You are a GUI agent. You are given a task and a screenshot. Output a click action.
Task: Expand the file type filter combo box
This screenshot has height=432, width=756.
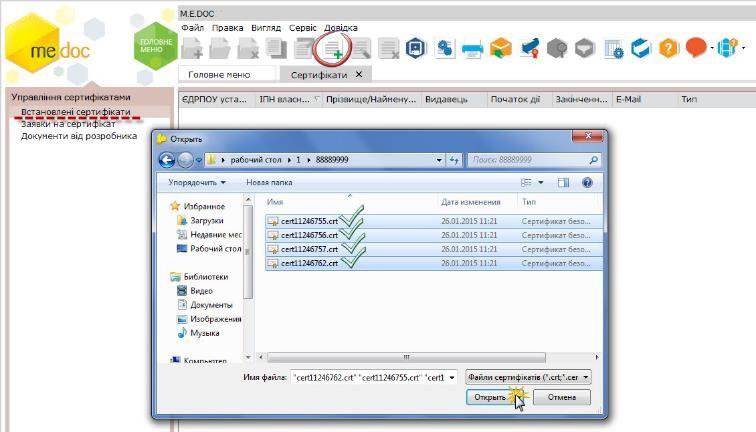pyautogui.click(x=528, y=378)
